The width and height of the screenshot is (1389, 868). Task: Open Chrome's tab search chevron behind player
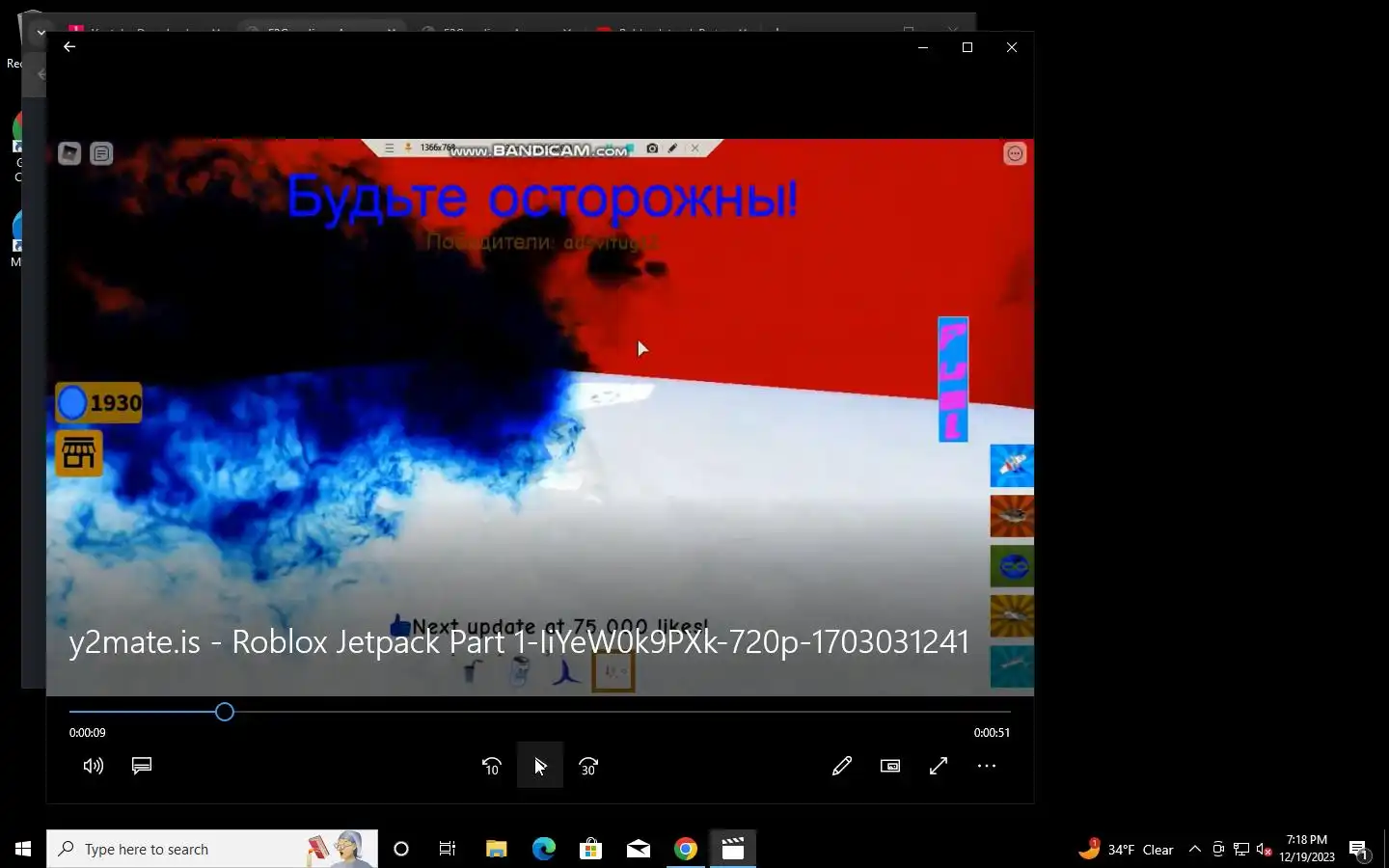[41, 32]
